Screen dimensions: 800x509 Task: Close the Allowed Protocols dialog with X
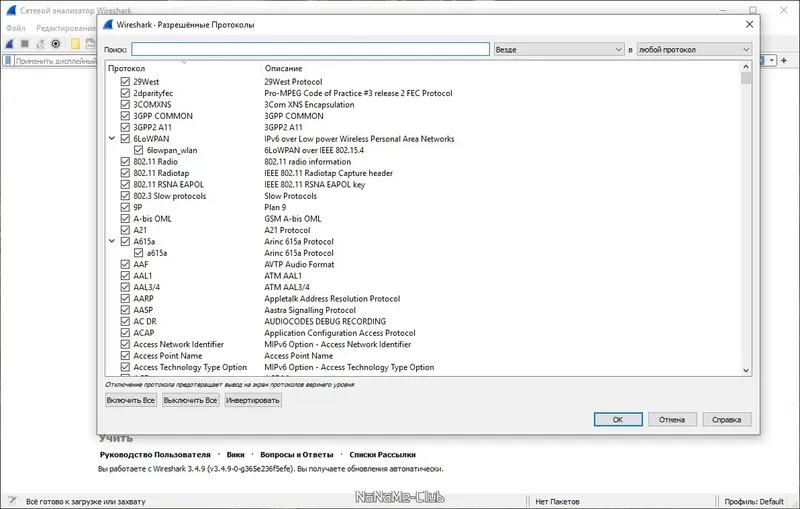click(x=749, y=24)
